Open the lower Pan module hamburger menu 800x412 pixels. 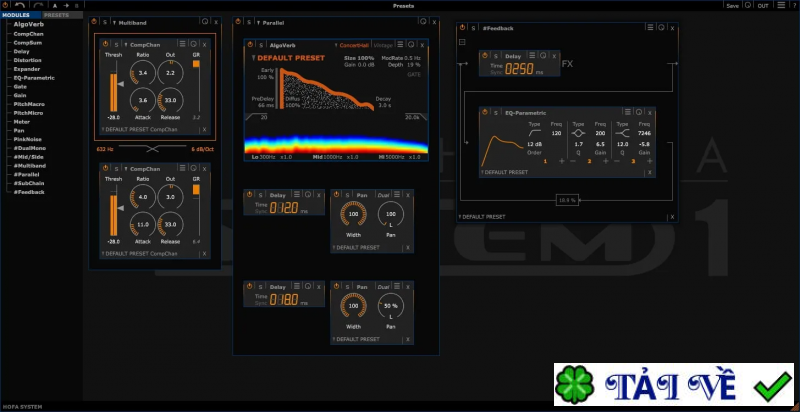click(396, 287)
